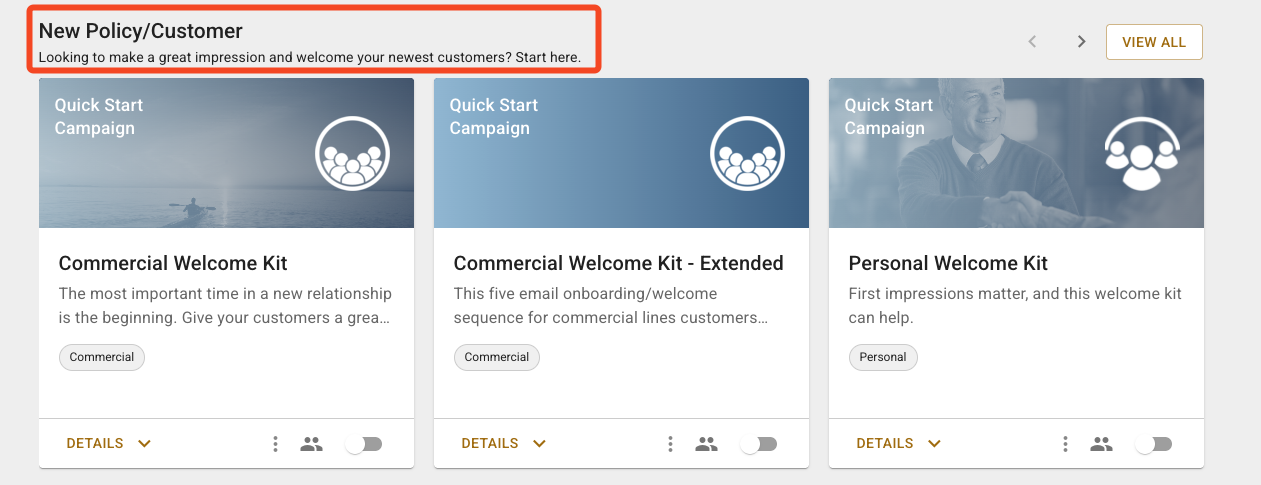
Task: Click the Personal tag chip
Action: [x=883, y=357]
